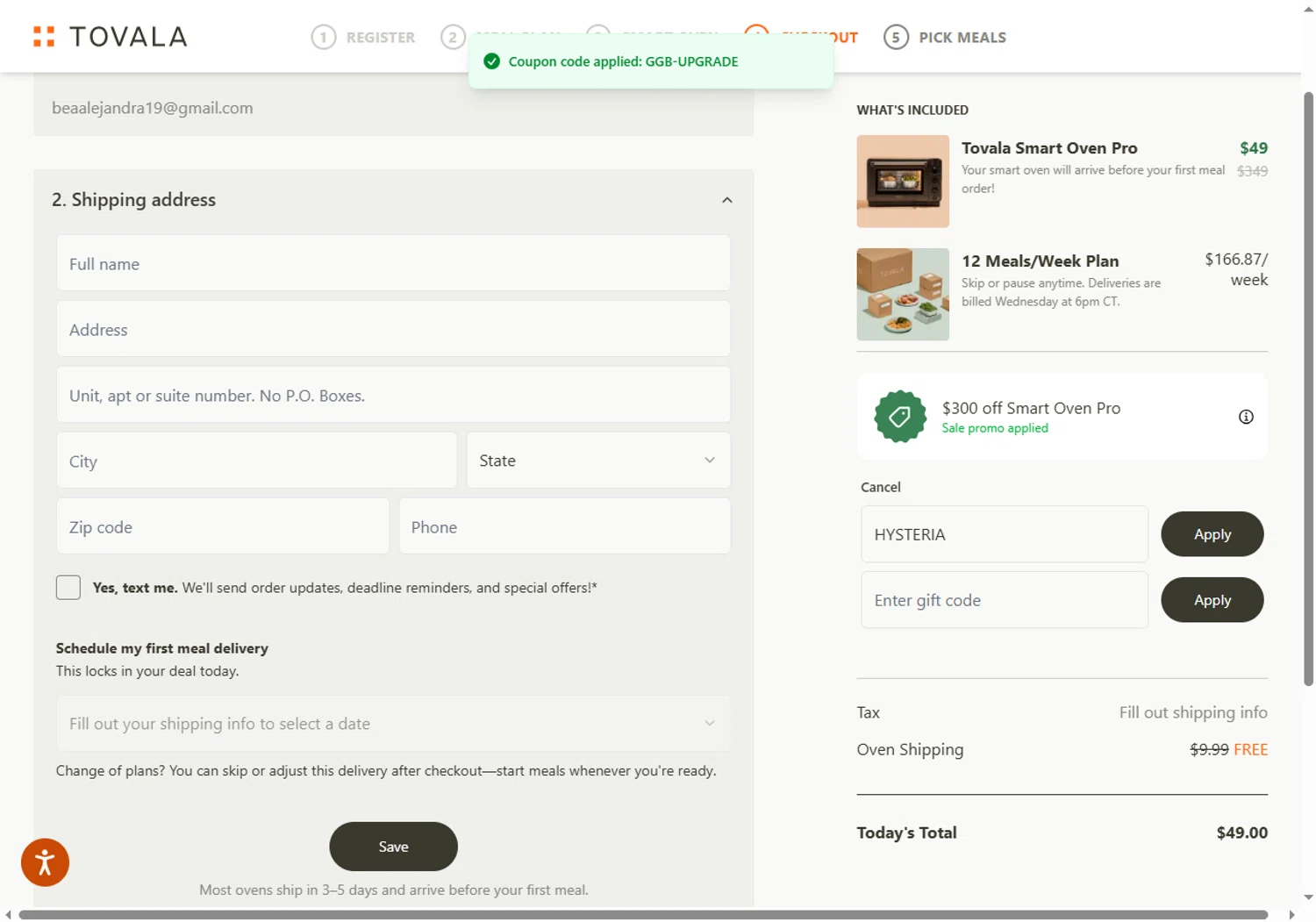
Task: Click the green checkmark in coupon notification
Action: (x=492, y=61)
